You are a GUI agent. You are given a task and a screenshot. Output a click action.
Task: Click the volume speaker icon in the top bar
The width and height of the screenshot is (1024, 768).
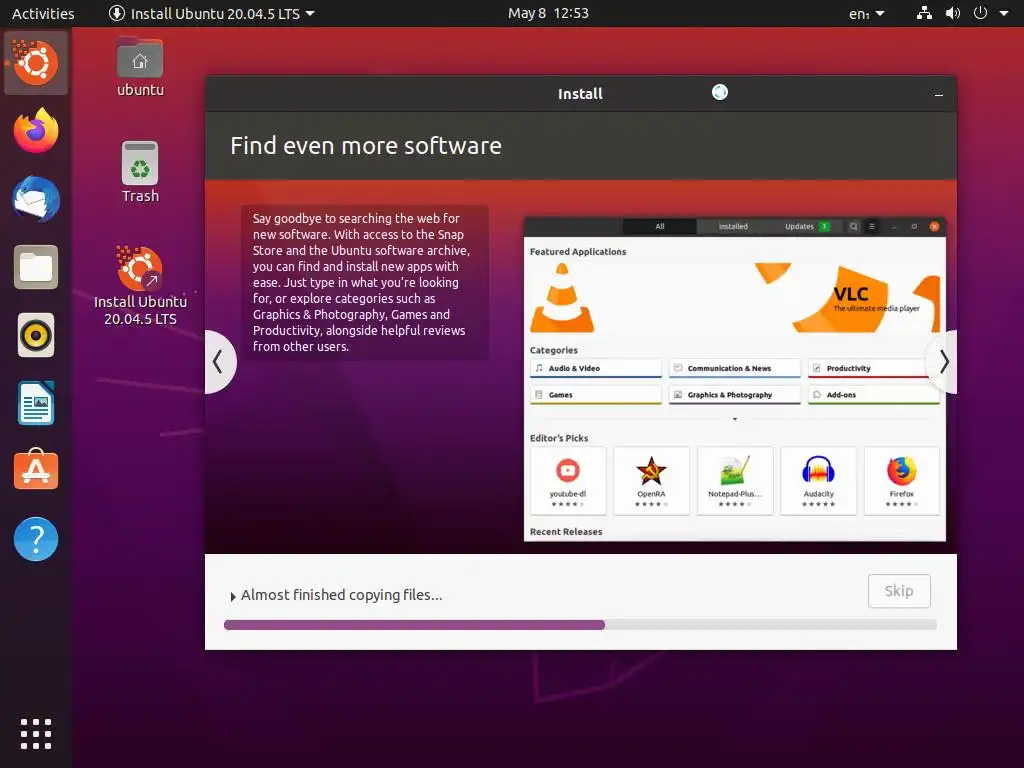[953, 13]
